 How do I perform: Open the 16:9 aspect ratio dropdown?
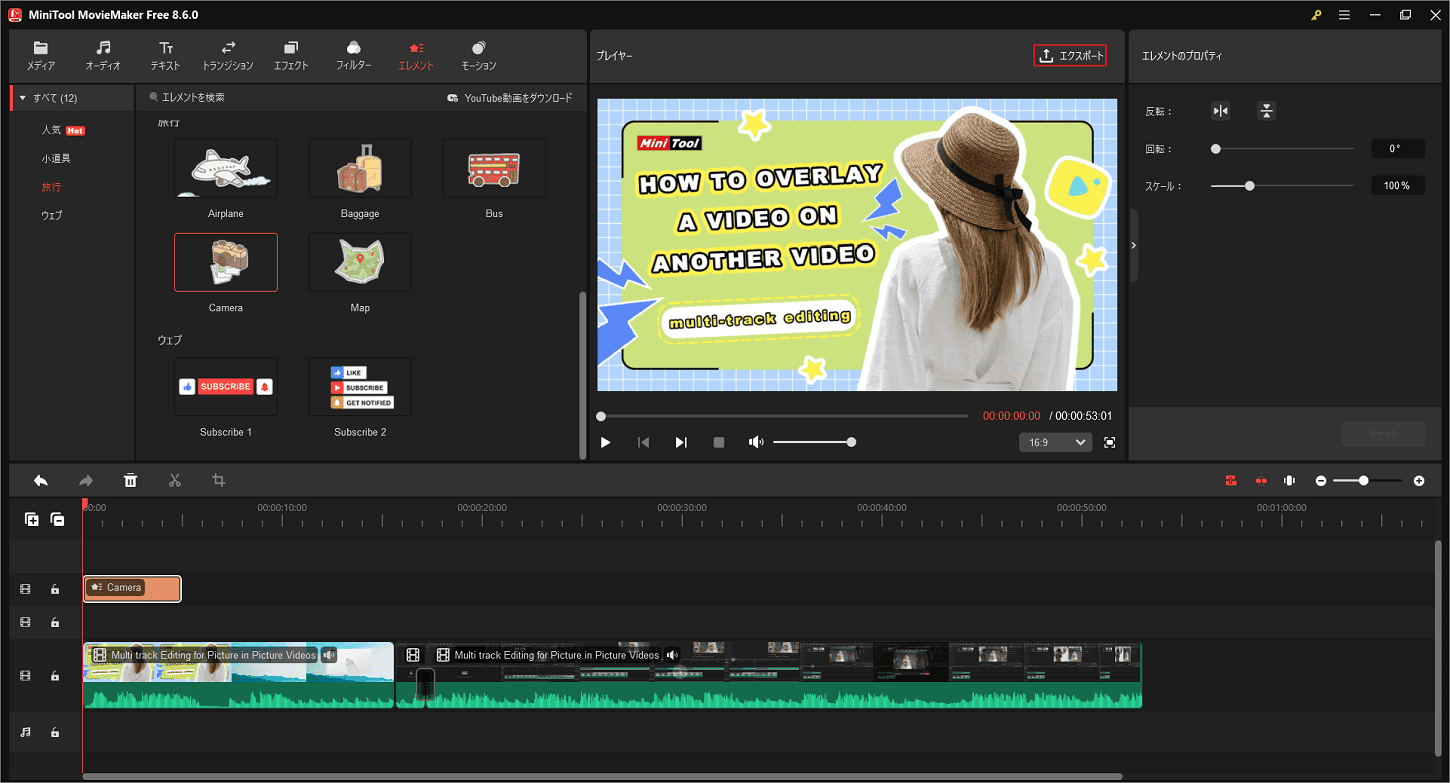(1055, 441)
